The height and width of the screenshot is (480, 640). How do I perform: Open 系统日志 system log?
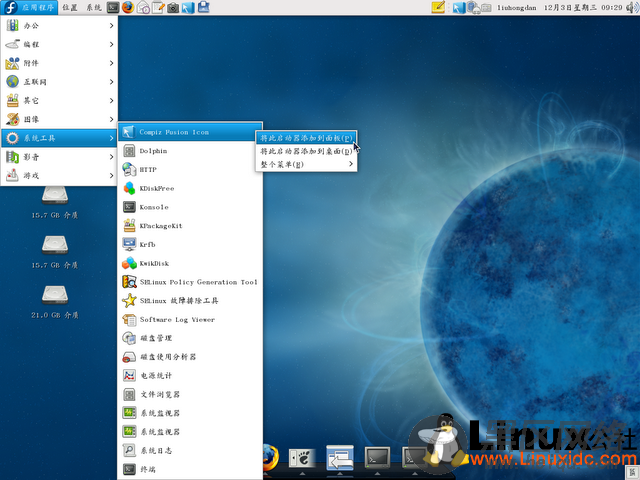pyautogui.click(x=190, y=451)
